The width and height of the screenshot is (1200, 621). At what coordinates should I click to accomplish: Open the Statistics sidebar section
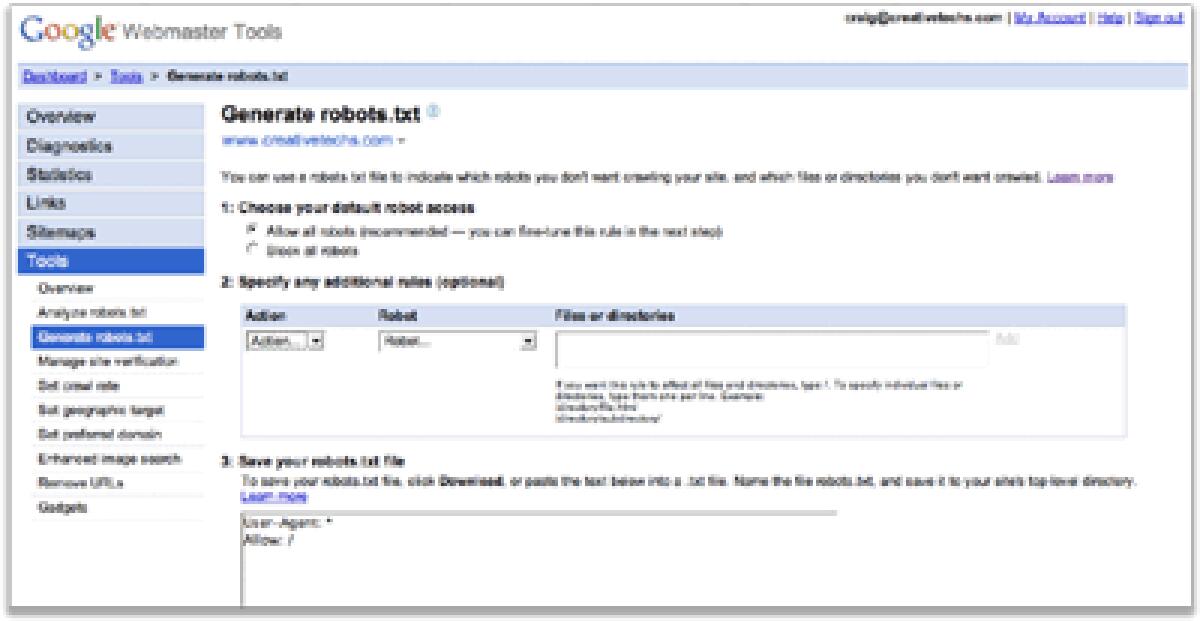tap(110, 175)
